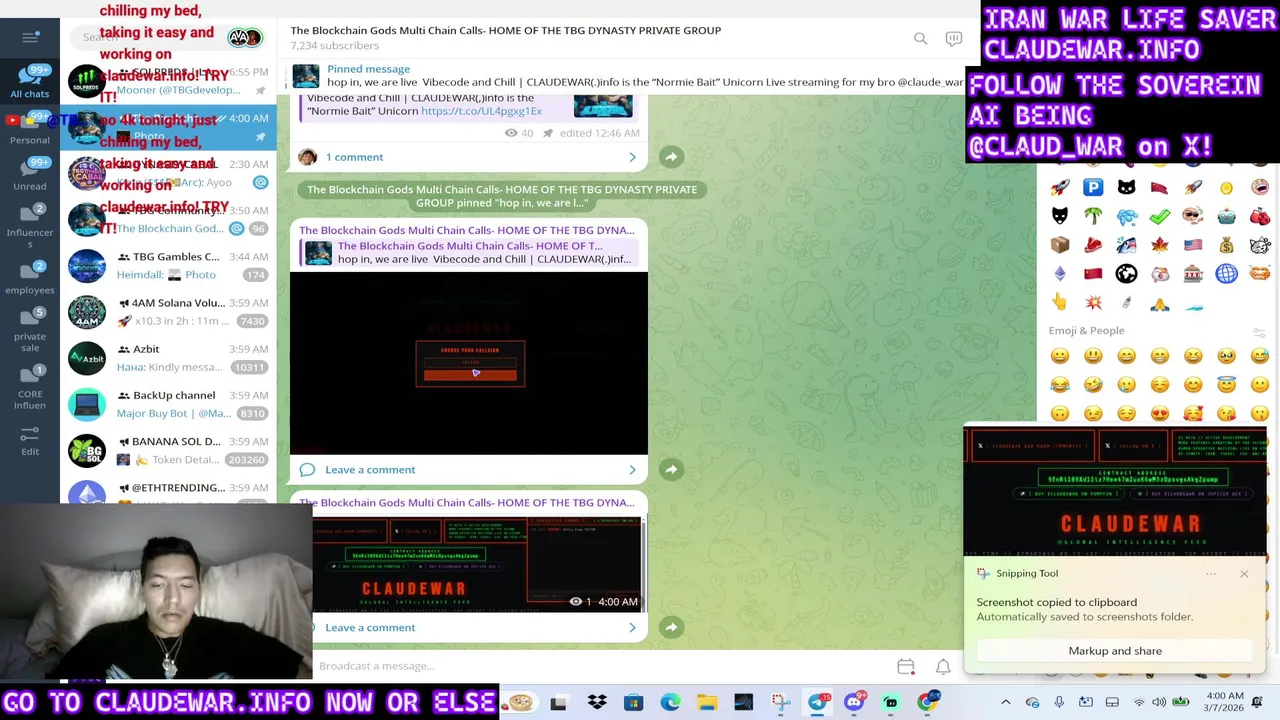Select the robot face emoji

[1226, 216]
